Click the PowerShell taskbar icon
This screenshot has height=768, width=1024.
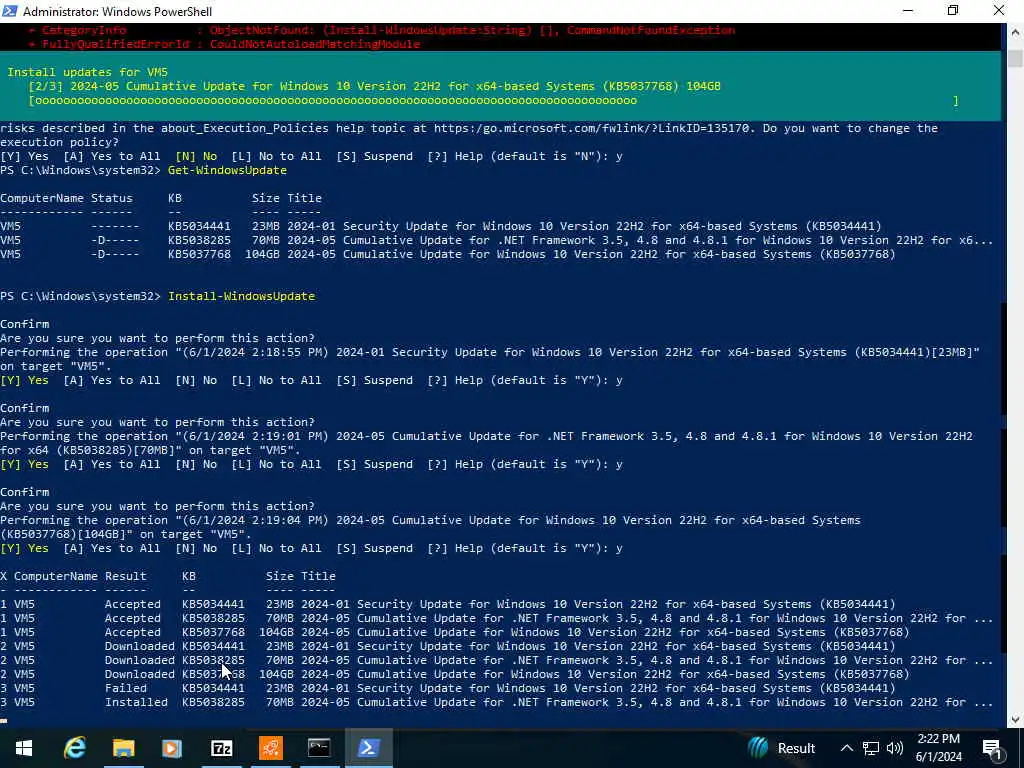point(368,748)
